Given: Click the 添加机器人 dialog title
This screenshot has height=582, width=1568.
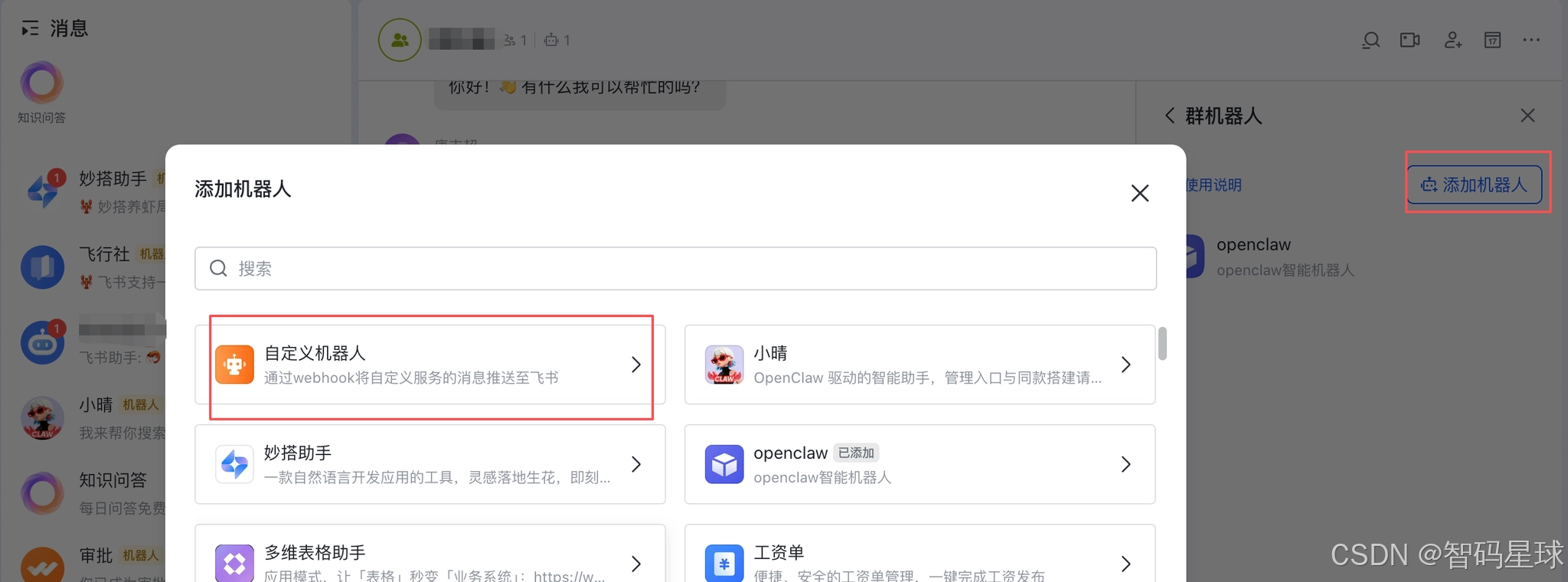Looking at the screenshot, I should coord(243,189).
